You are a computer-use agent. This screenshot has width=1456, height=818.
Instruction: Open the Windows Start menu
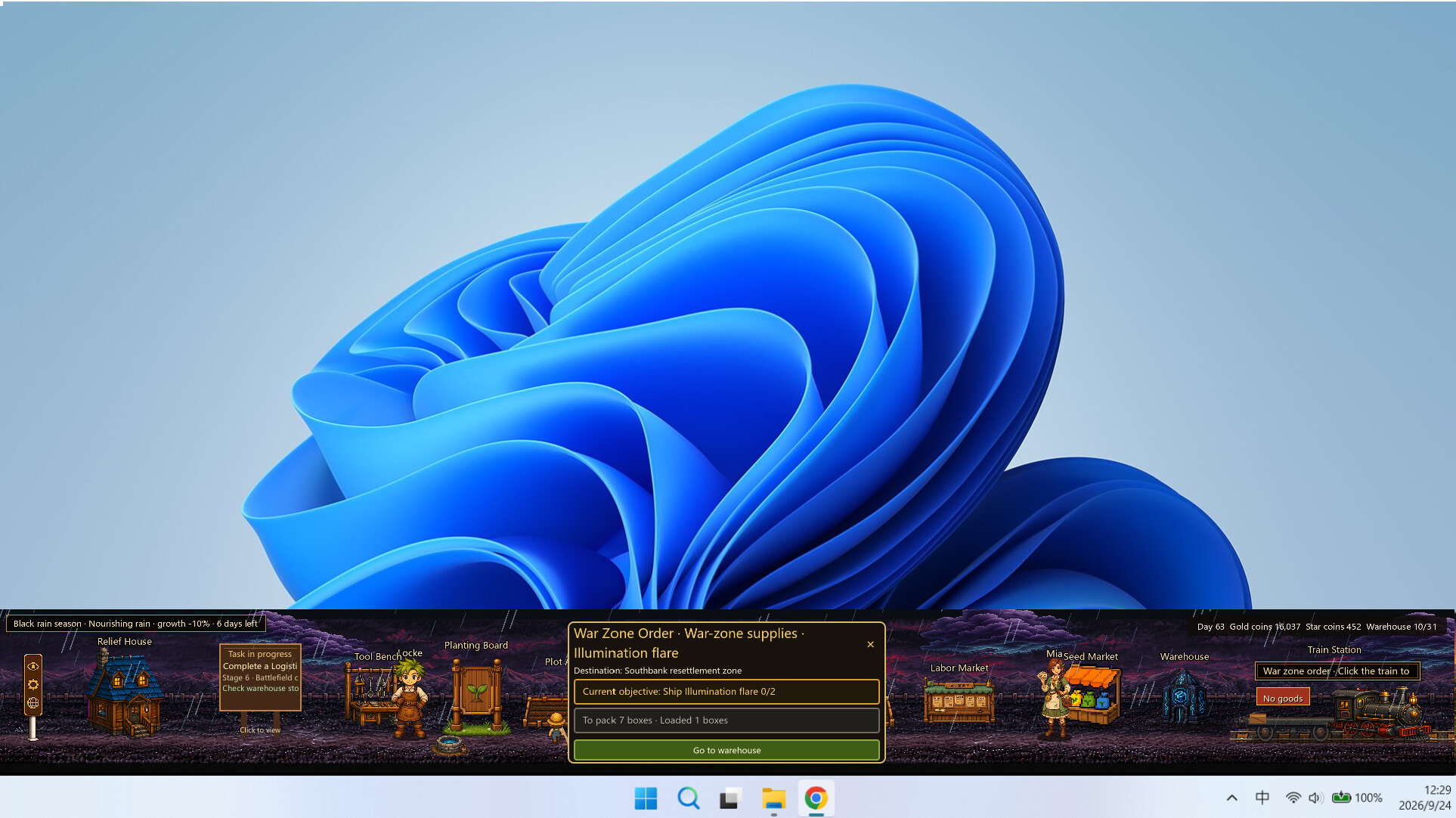646,798
